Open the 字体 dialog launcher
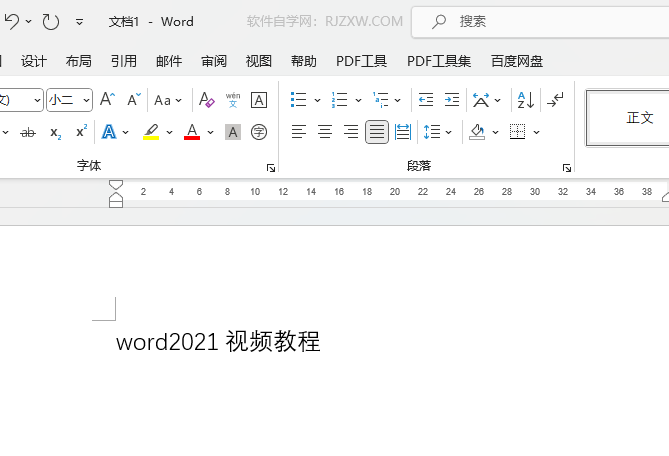The image size is (669, 456). click(271, 168)
